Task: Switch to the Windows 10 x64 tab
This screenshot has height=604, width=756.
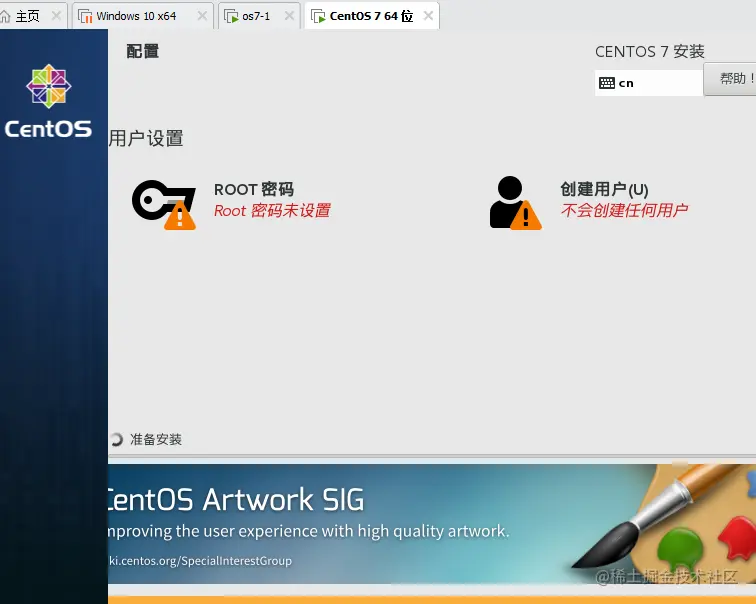Action: [x=143, y=16]
